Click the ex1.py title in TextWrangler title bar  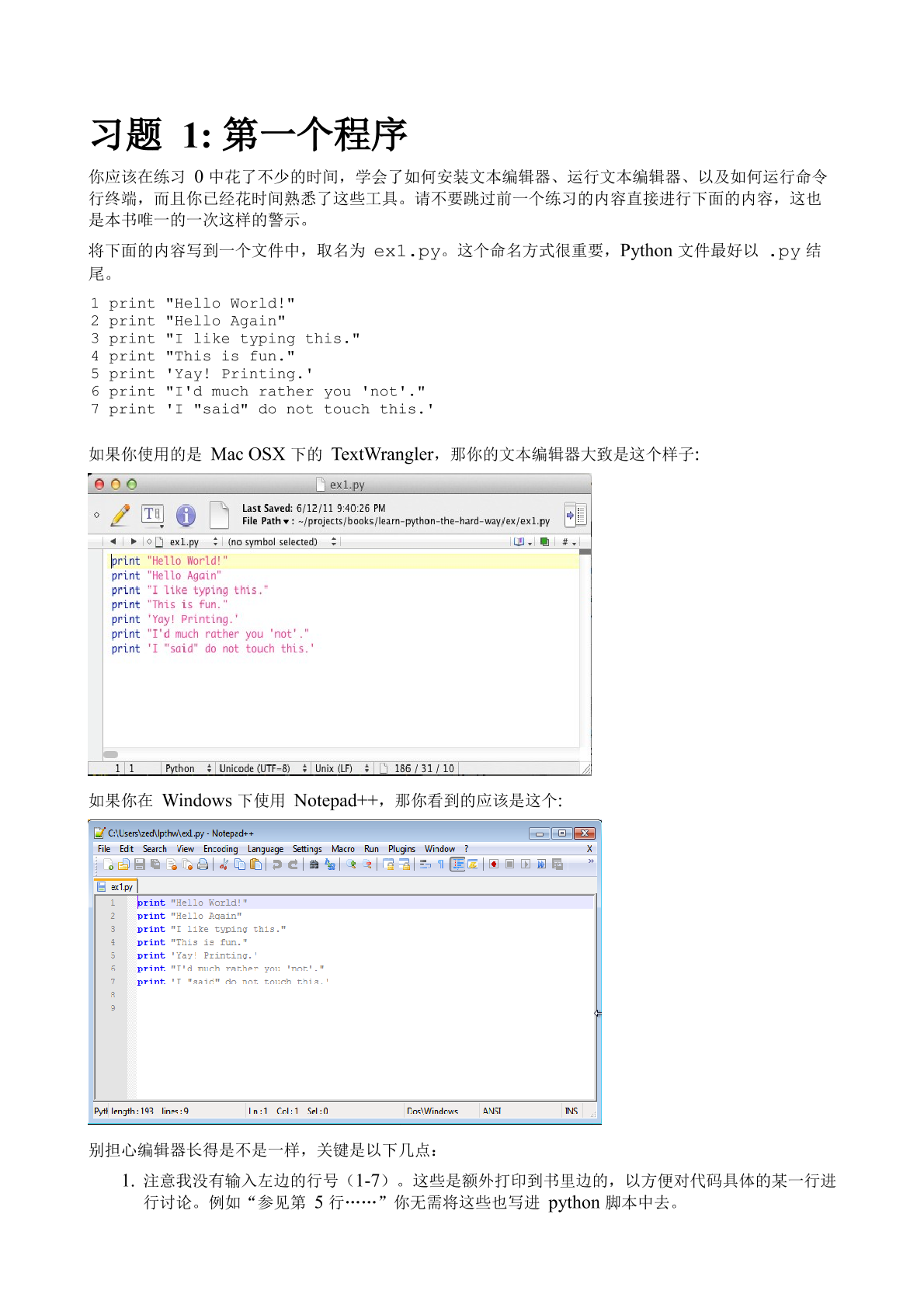point(347,485)
